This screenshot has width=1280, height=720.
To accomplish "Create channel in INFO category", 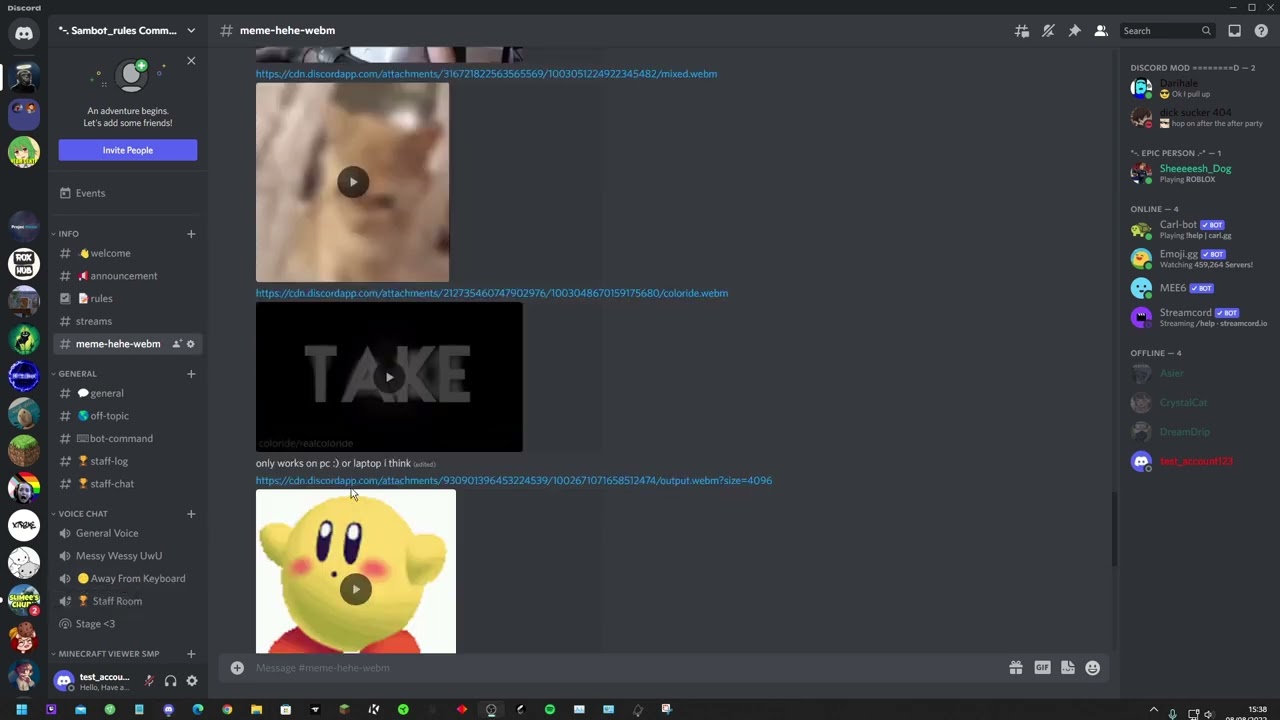I will pos(191,234).
